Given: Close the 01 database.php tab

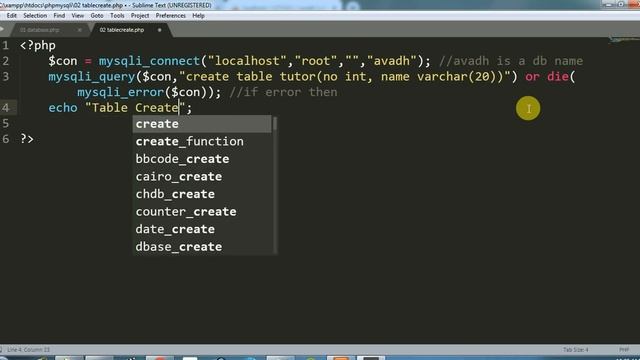Looking at the screenshot, I should [80, 30].
